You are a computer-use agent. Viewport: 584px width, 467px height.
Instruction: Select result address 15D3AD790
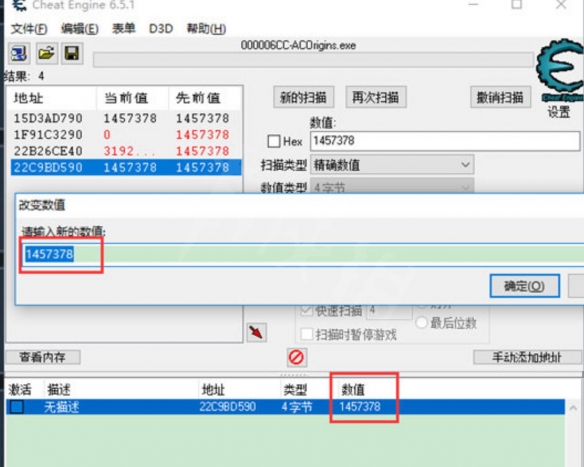pyautogui.click(x=48, y=118)
